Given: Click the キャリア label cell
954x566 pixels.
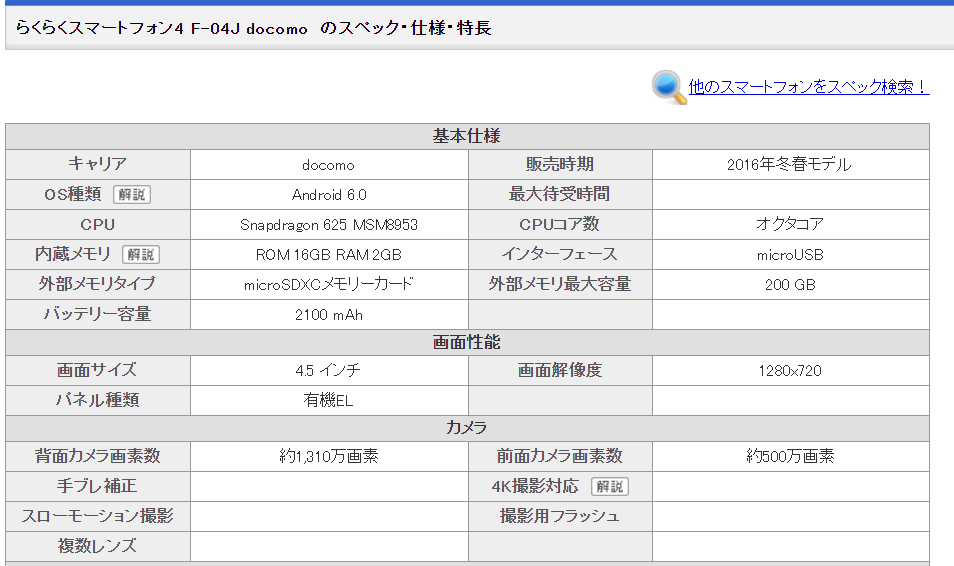Looking at the screenshot, I should [x=98, y=164].
